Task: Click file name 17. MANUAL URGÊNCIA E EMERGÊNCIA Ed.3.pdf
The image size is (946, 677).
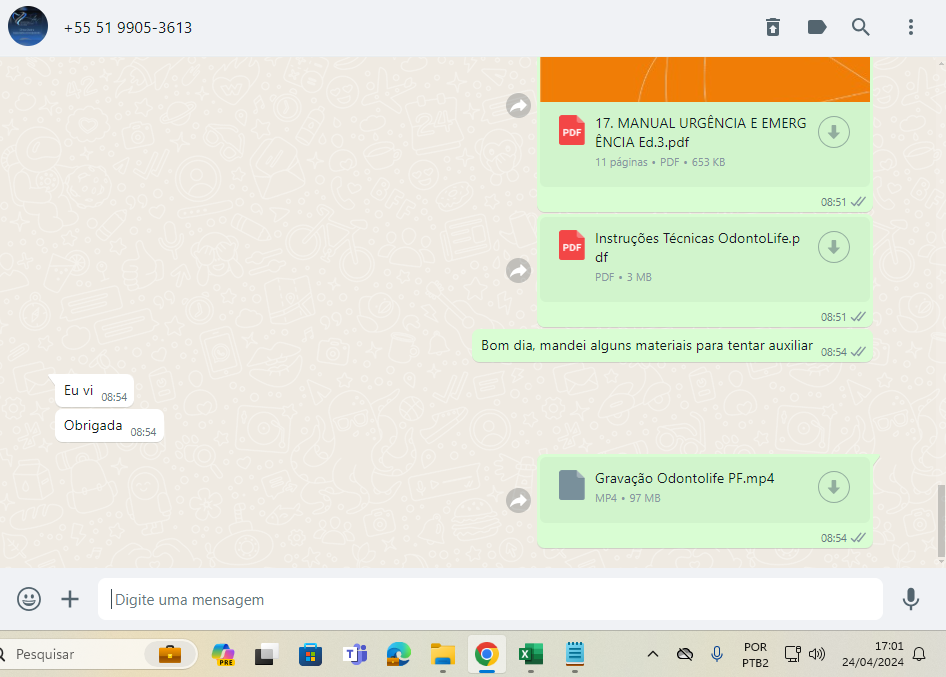Action: (x=700, y=133)
